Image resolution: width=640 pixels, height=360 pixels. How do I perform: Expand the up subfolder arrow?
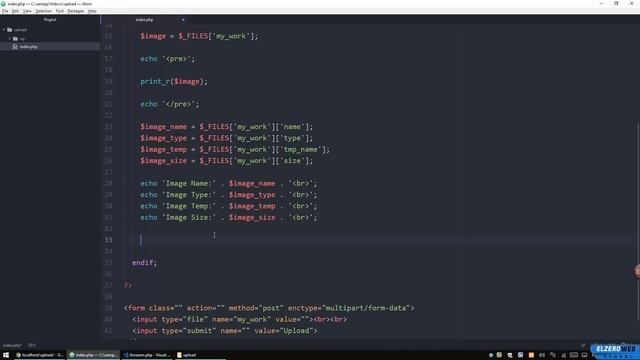tap(10, 38)
